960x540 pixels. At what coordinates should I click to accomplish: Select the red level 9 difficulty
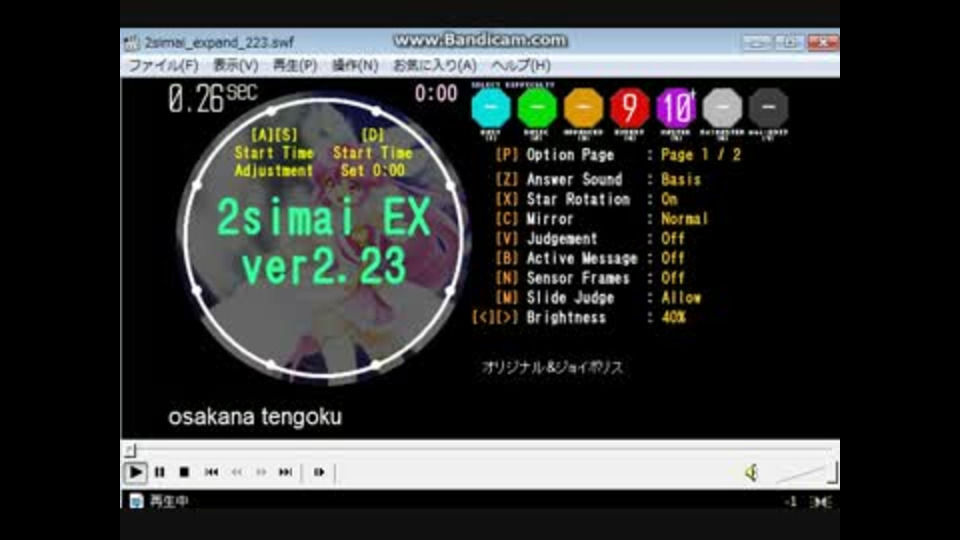pyautogui.click(x=629, y=107)
